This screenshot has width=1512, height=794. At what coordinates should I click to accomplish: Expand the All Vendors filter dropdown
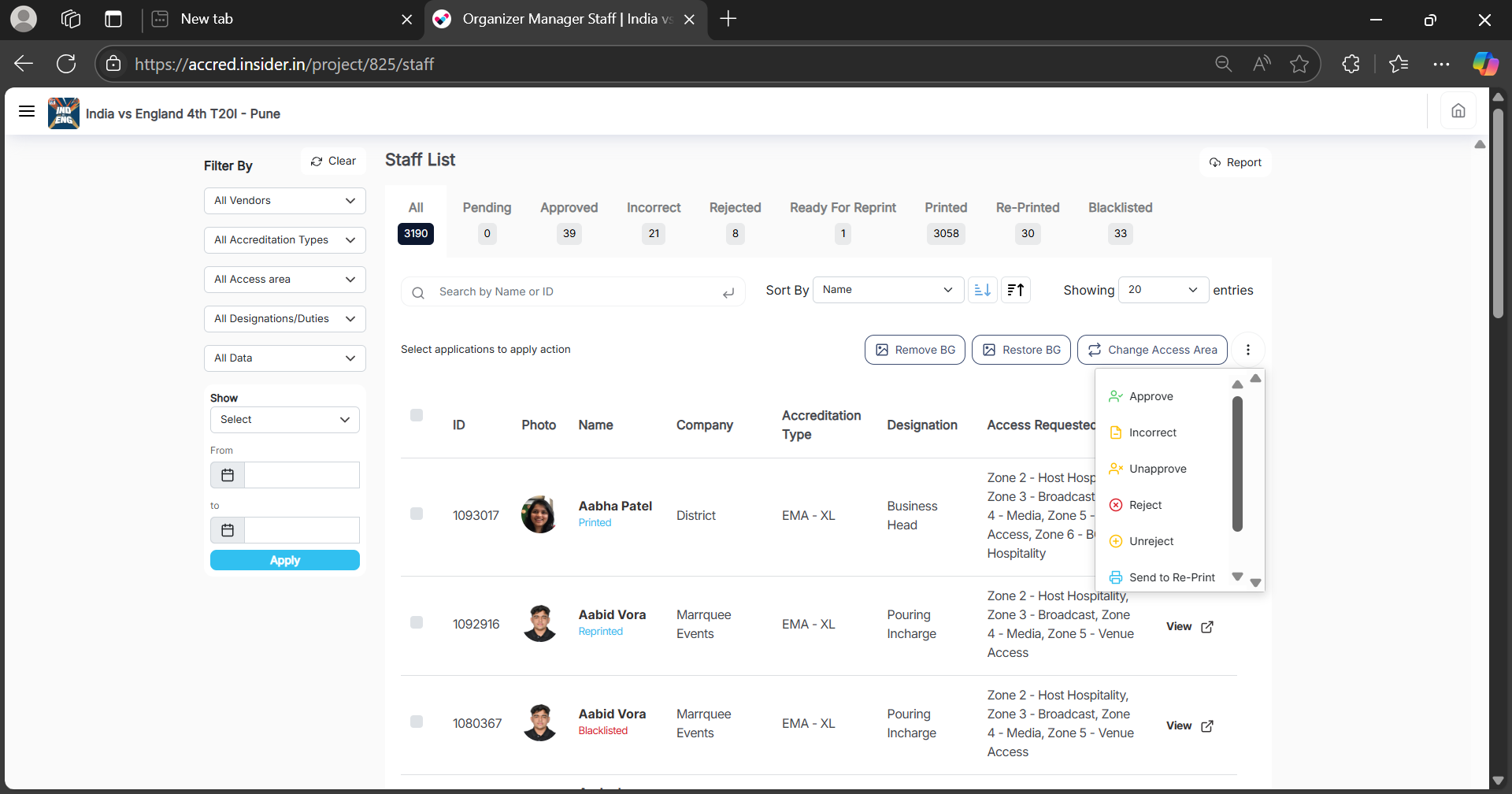284,201
